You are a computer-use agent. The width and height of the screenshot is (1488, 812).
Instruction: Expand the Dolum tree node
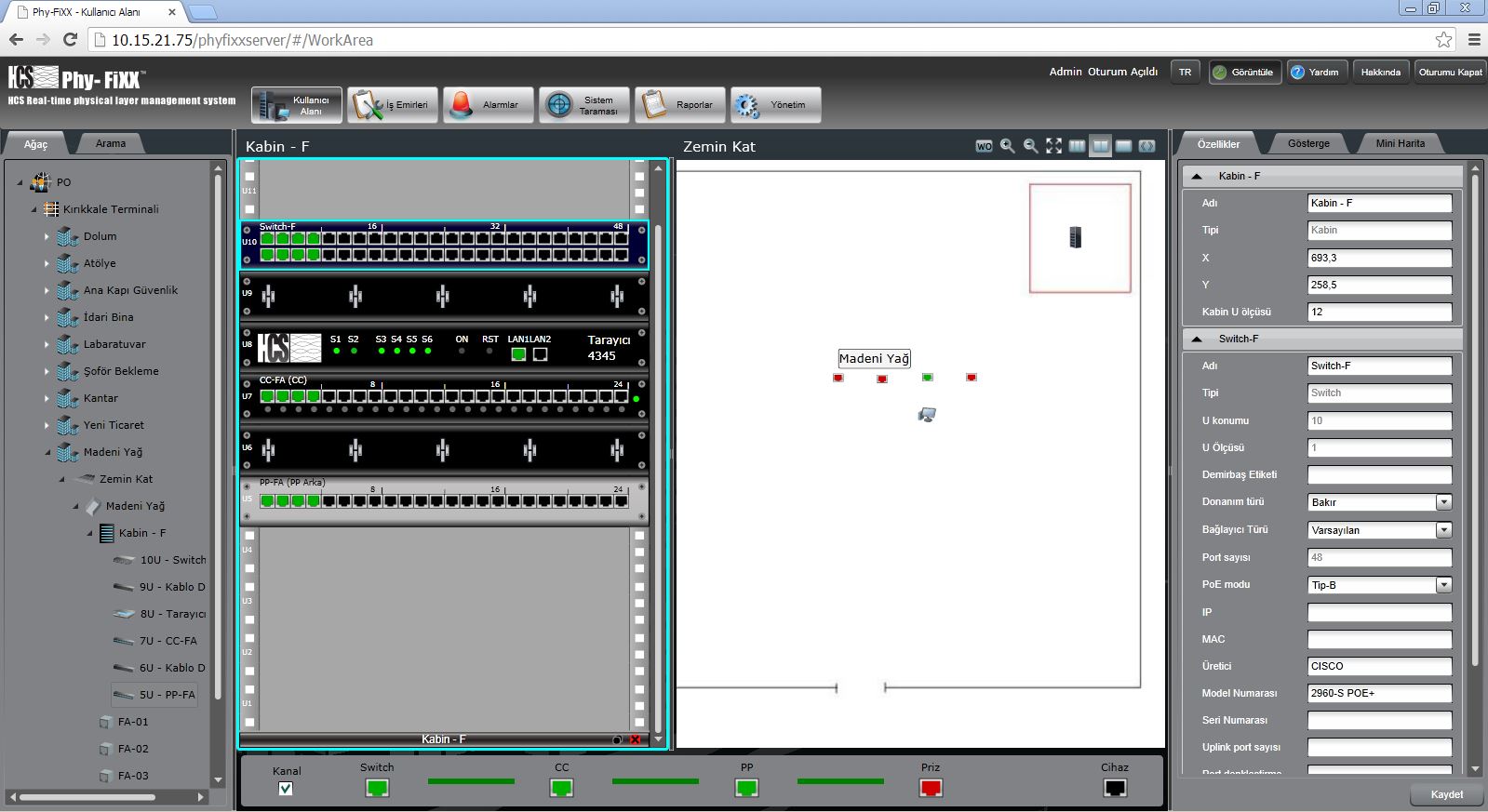point(47,237)
